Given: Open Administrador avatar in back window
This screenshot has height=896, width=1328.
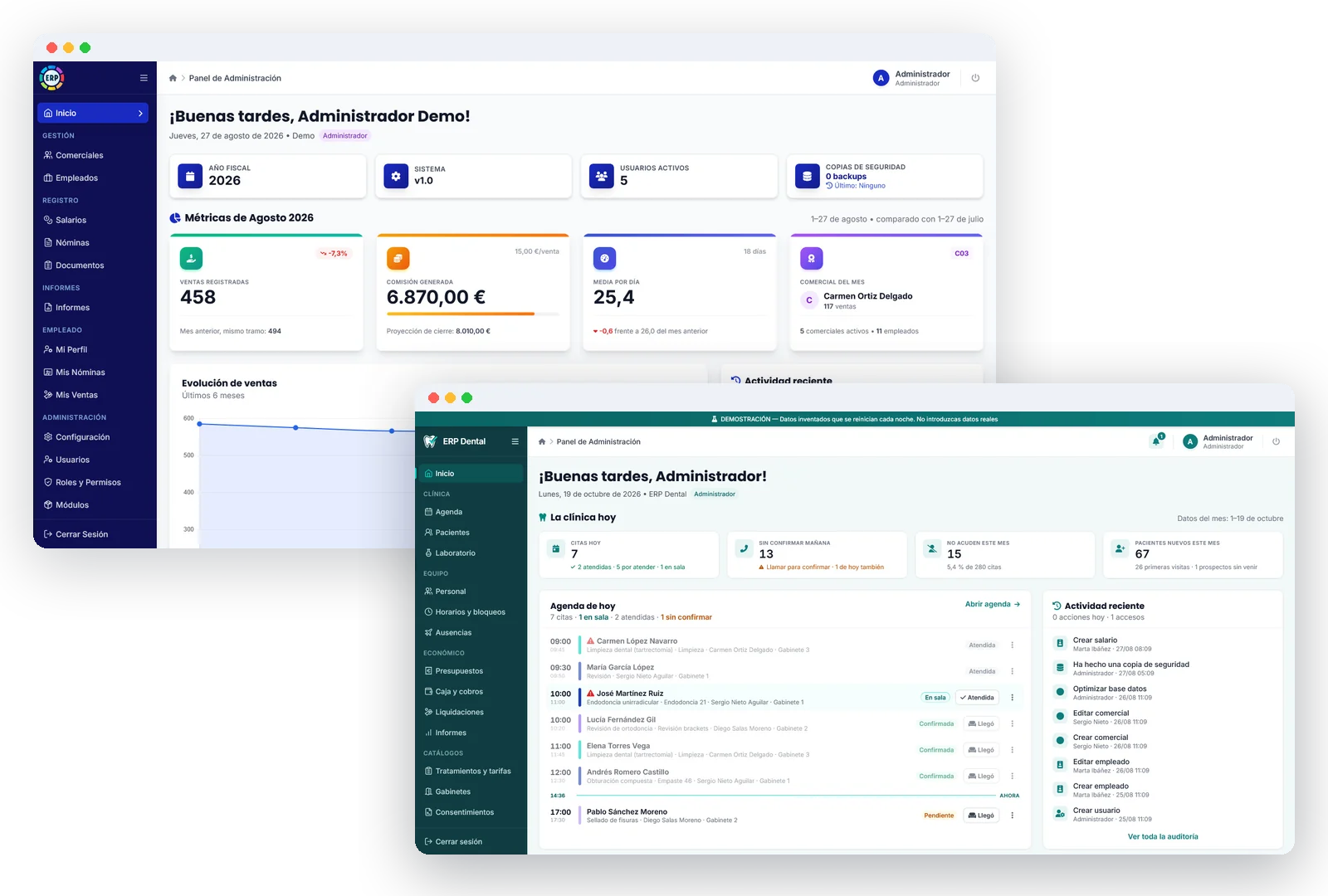Looking at the screenshot, I should [881, 78].
